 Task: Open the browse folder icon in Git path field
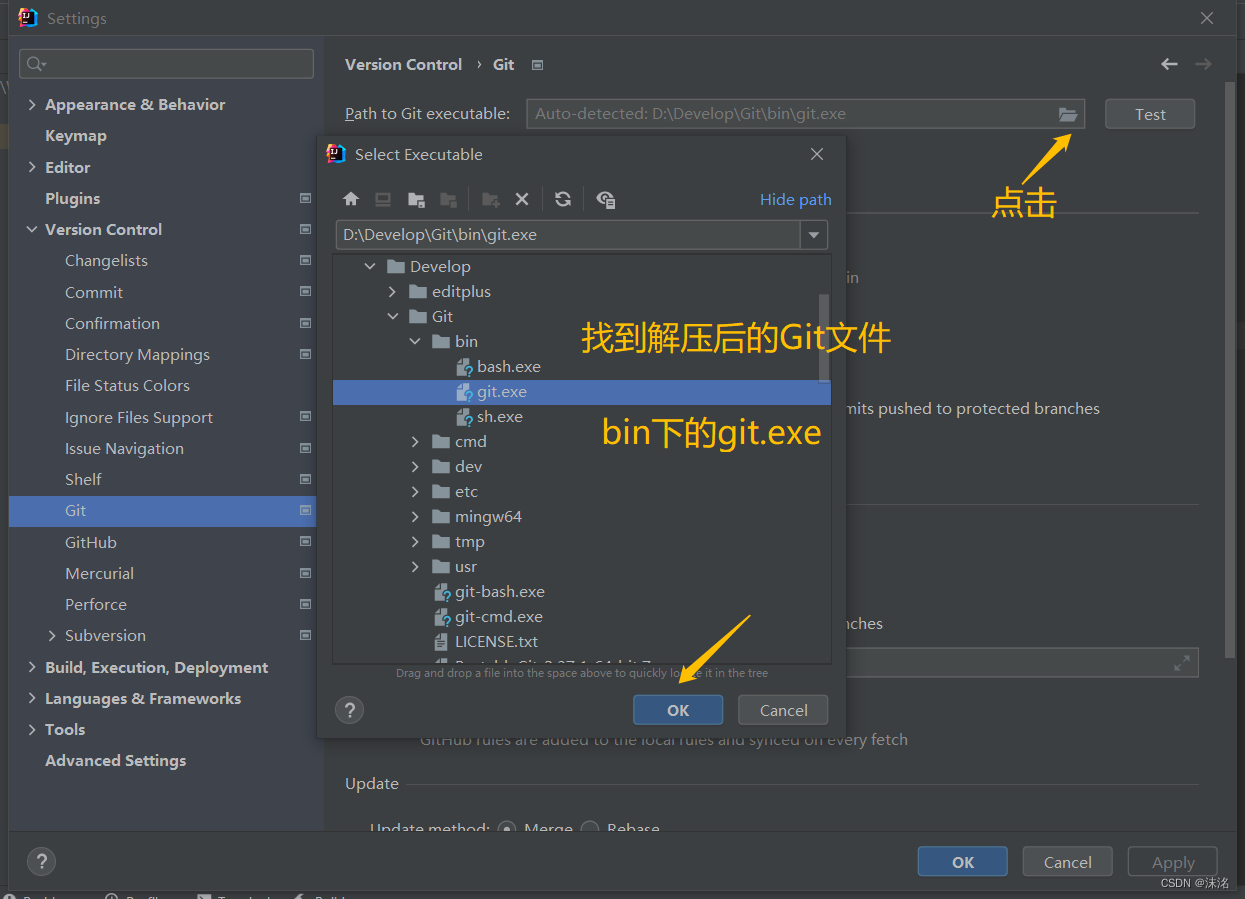[x=1068, y=114]
